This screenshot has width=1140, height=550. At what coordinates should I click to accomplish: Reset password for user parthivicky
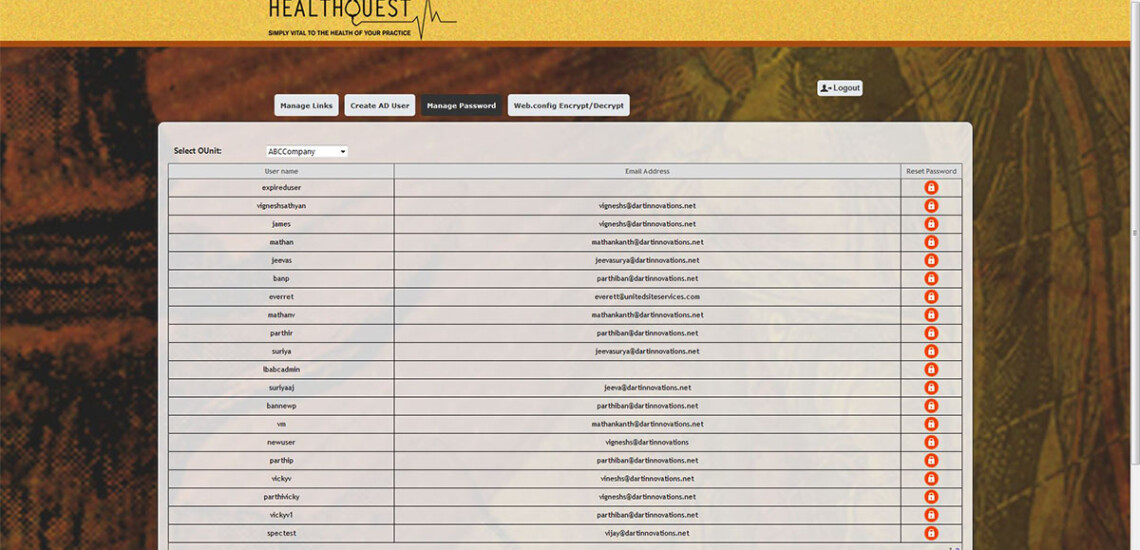(931, 497)
